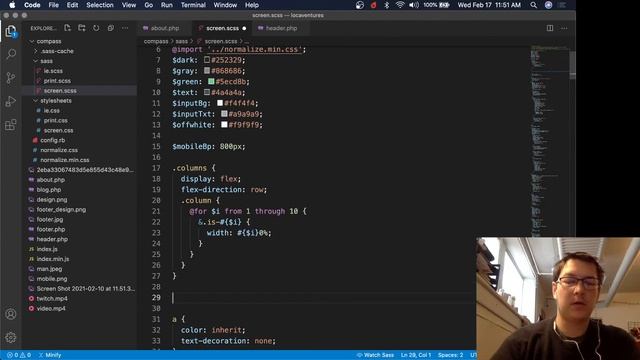Open the Accounts menu in activity bar
The image size is (640, 360).
pos(11,314)
